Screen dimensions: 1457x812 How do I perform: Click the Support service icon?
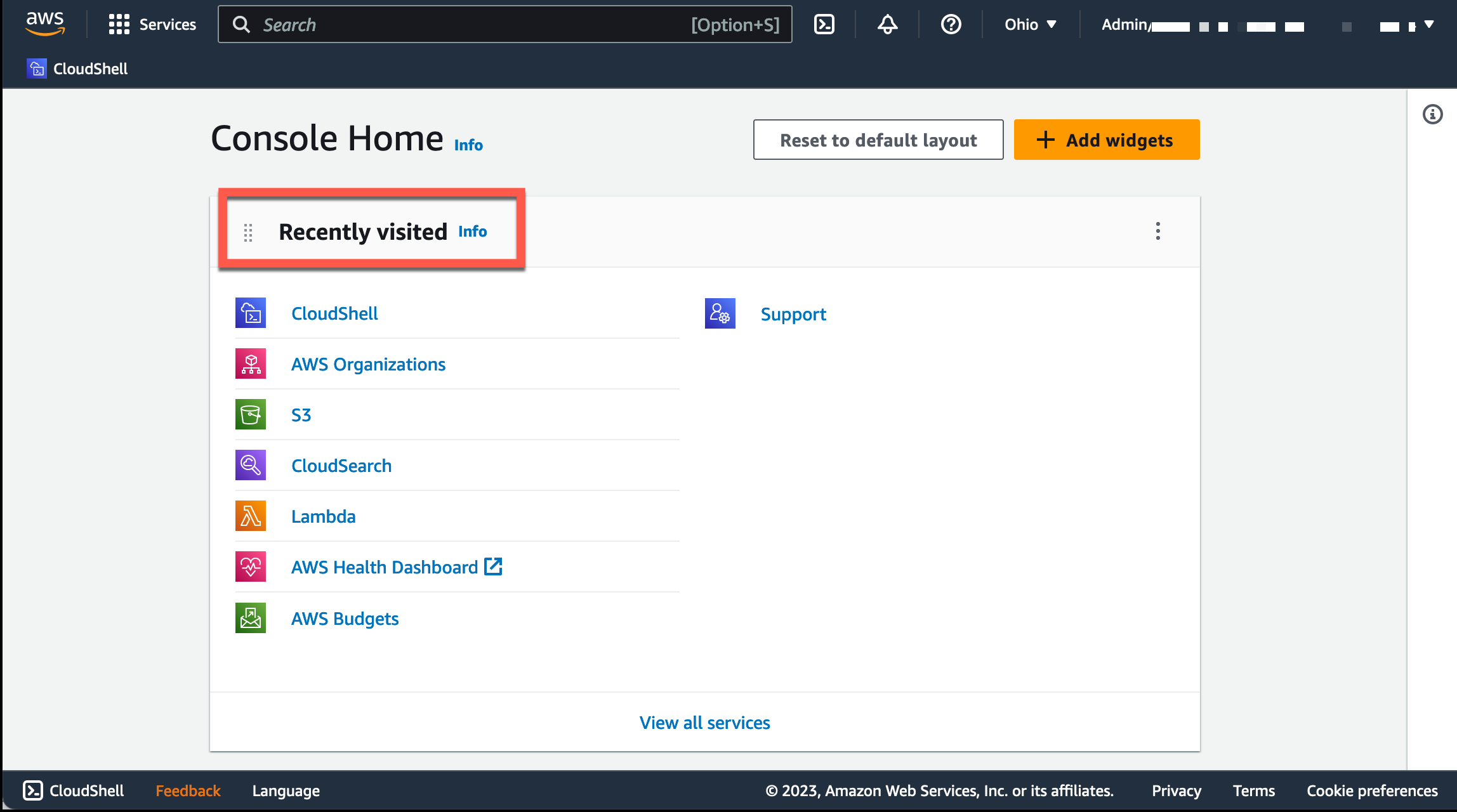click(720, 313)
